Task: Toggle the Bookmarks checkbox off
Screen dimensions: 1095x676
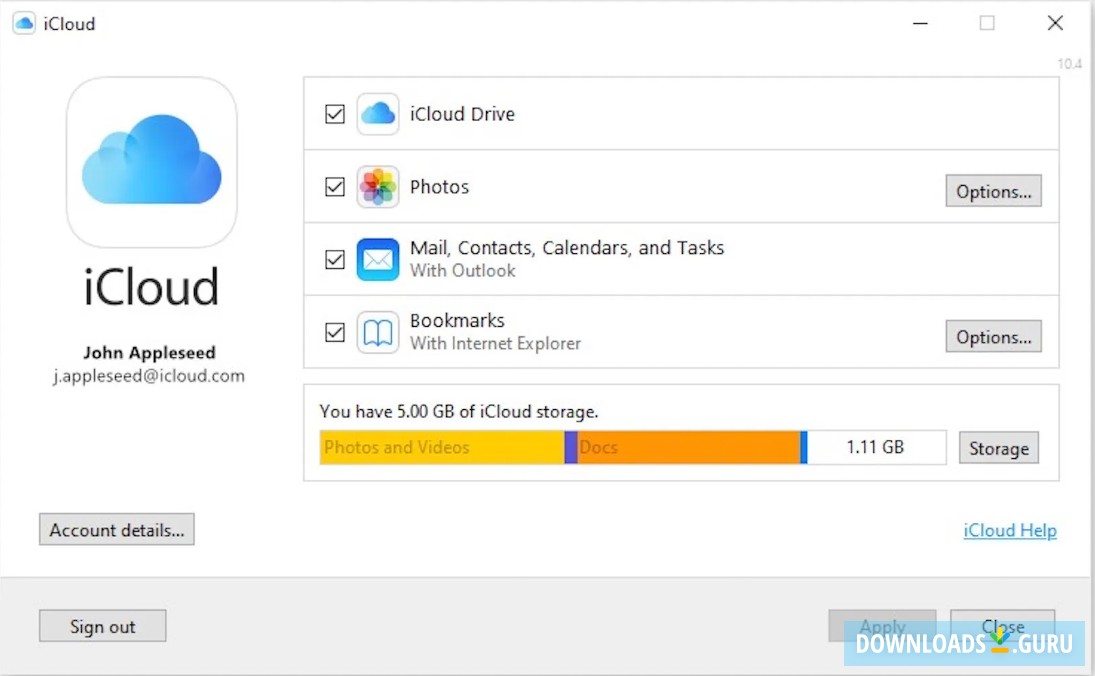Action: point(334,331)
